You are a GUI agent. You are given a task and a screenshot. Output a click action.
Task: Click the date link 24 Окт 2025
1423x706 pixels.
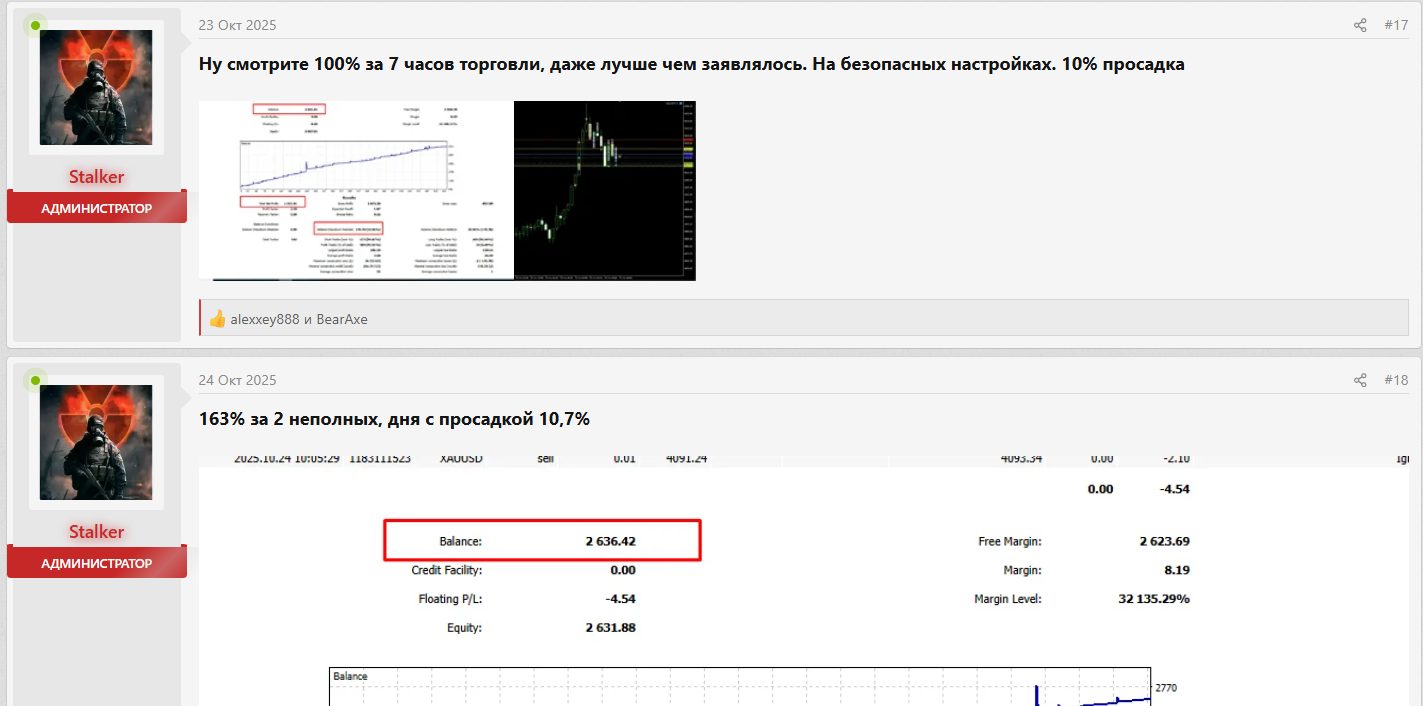pos(237,380)
